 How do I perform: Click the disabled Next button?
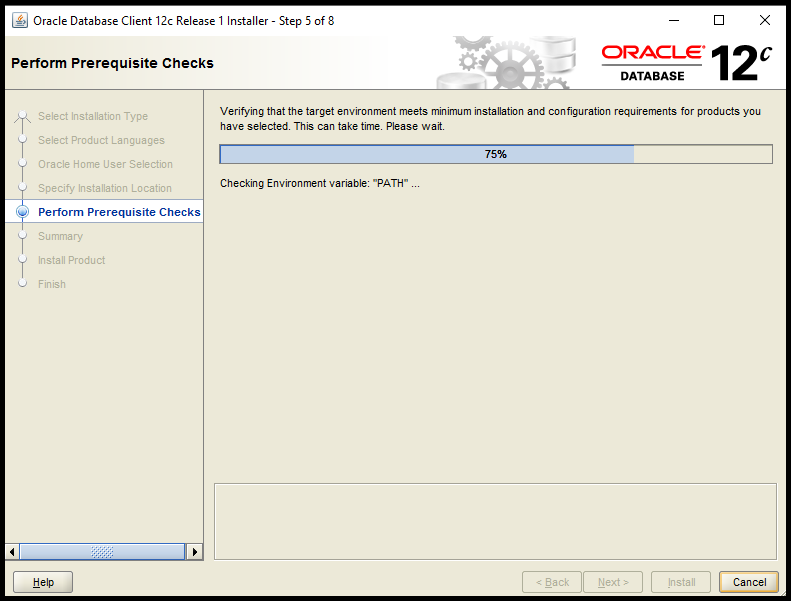pos(613,582)
